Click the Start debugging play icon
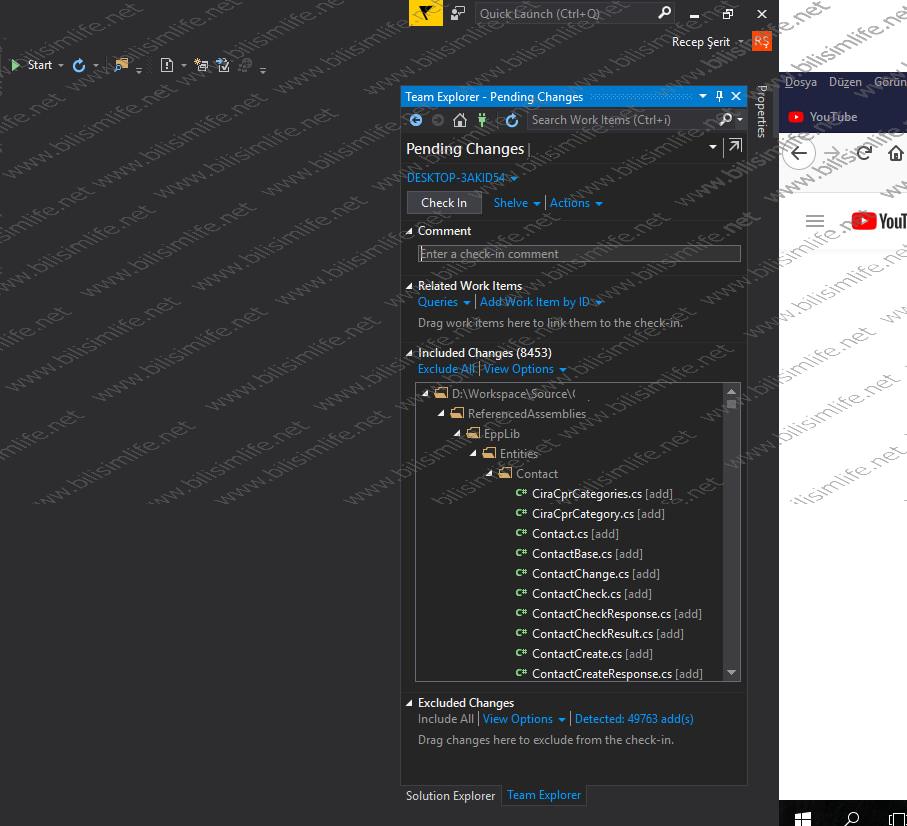This screenshot has height=826, width=907. pyautogui.click(x=16, y=65)
